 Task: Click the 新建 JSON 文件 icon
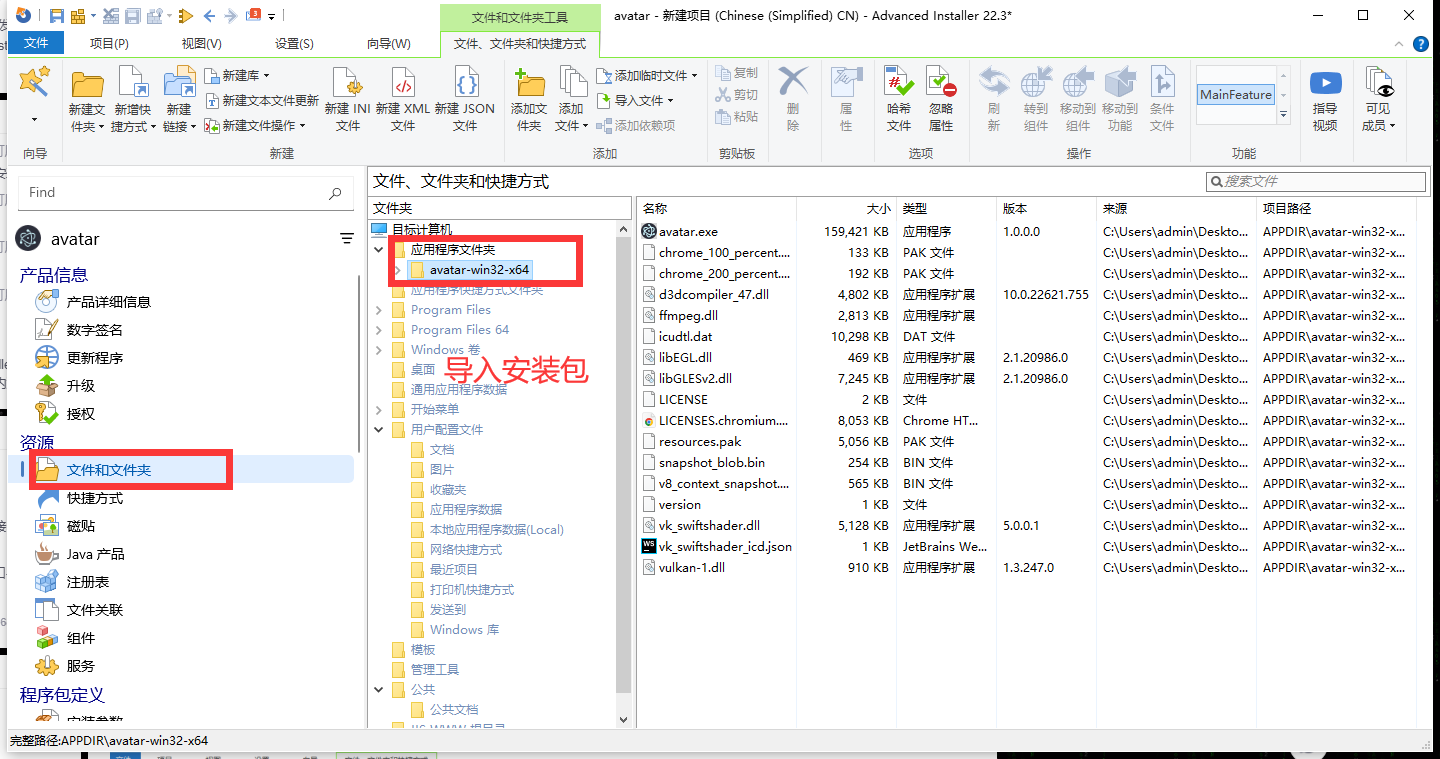(x=467, y=97)
